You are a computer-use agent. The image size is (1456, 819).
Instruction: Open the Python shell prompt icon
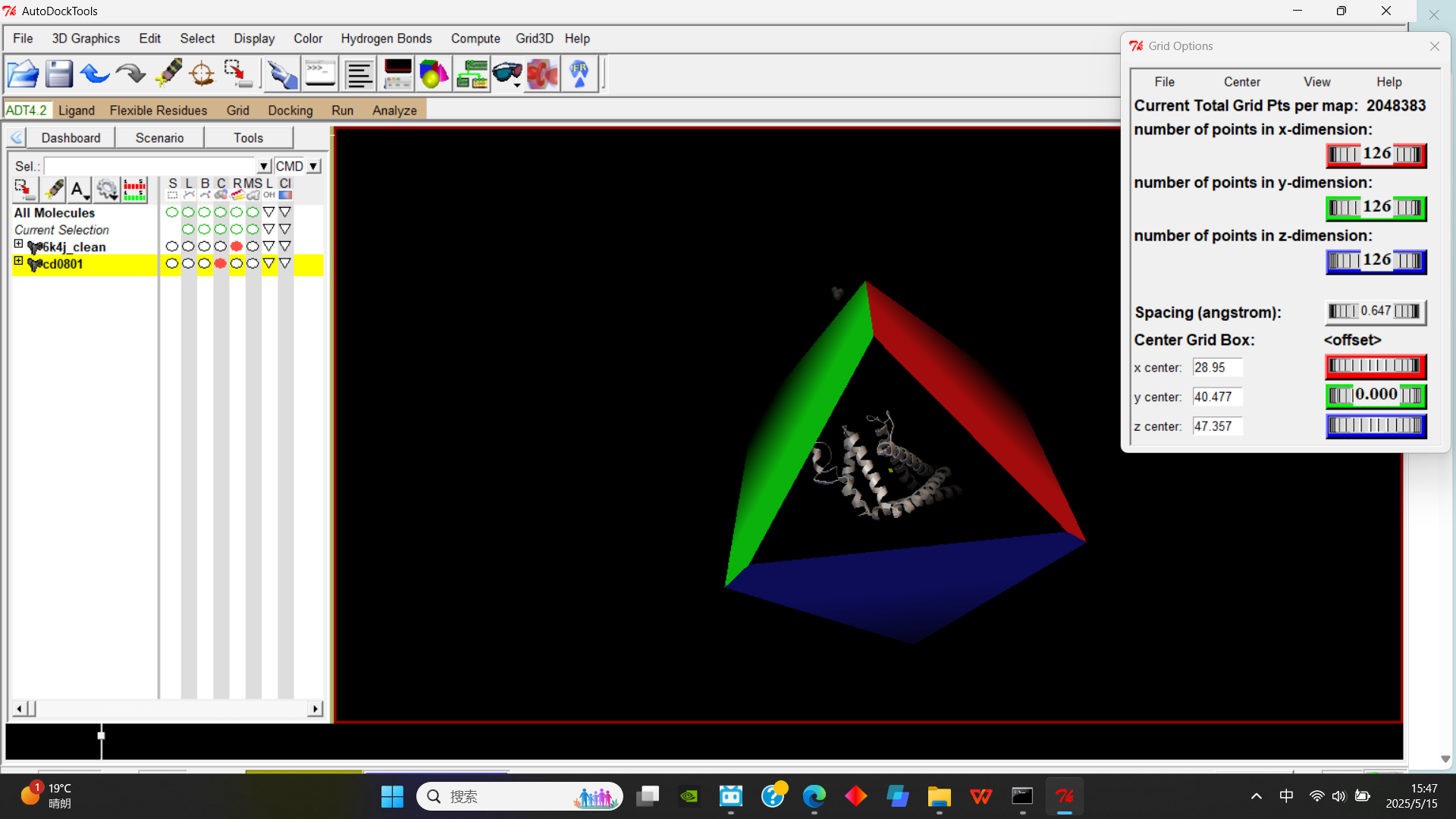tap(320, 74)
